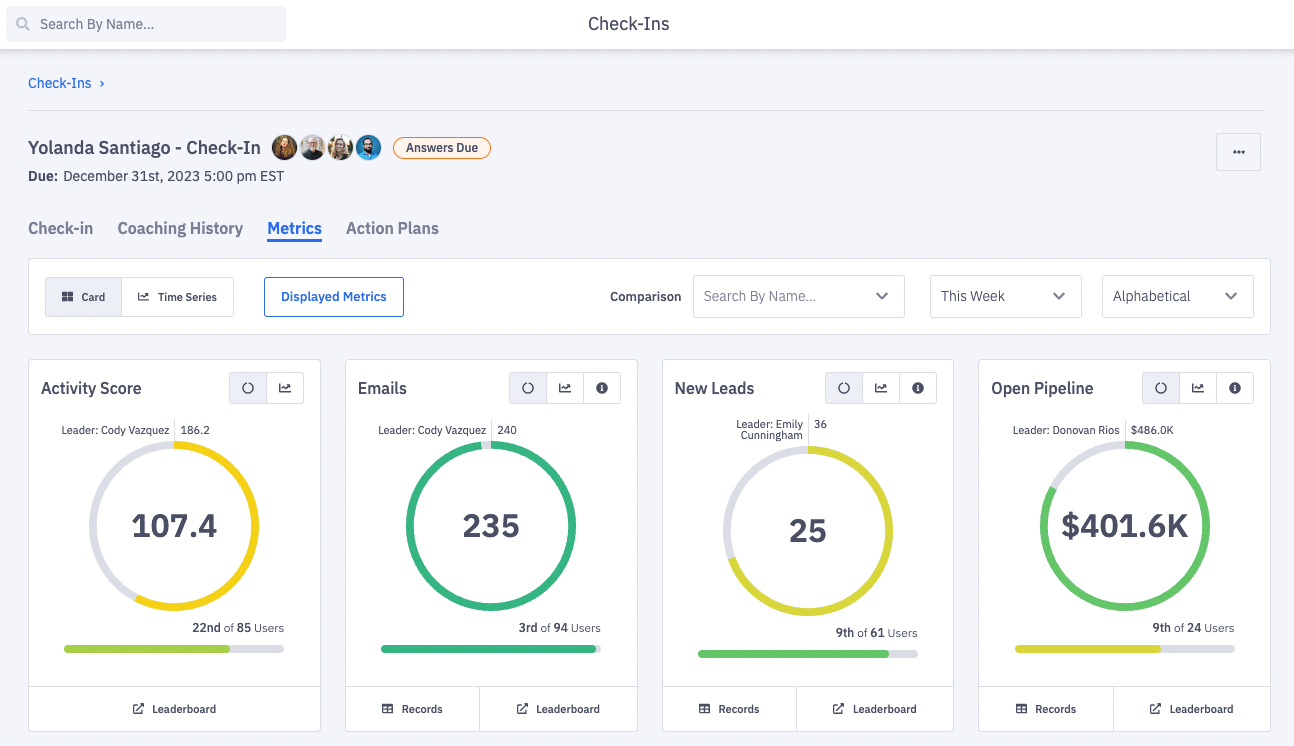Click info icon on Open Pipeline card
Screen dimensions: 1294x746
coord(1235,388)
